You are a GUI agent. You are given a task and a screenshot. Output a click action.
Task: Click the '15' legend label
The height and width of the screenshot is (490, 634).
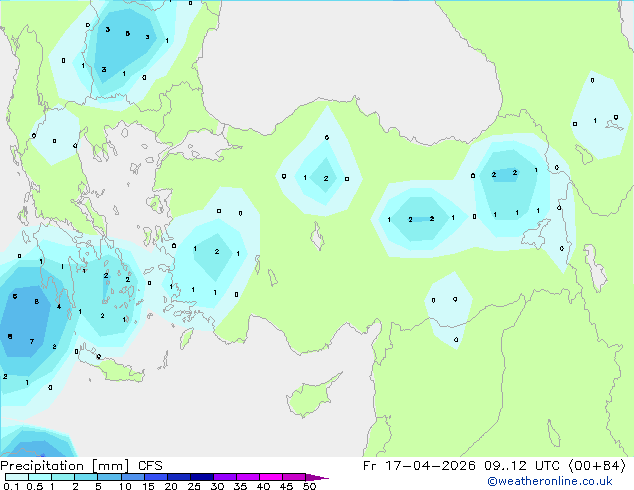[x=148, y=486]
